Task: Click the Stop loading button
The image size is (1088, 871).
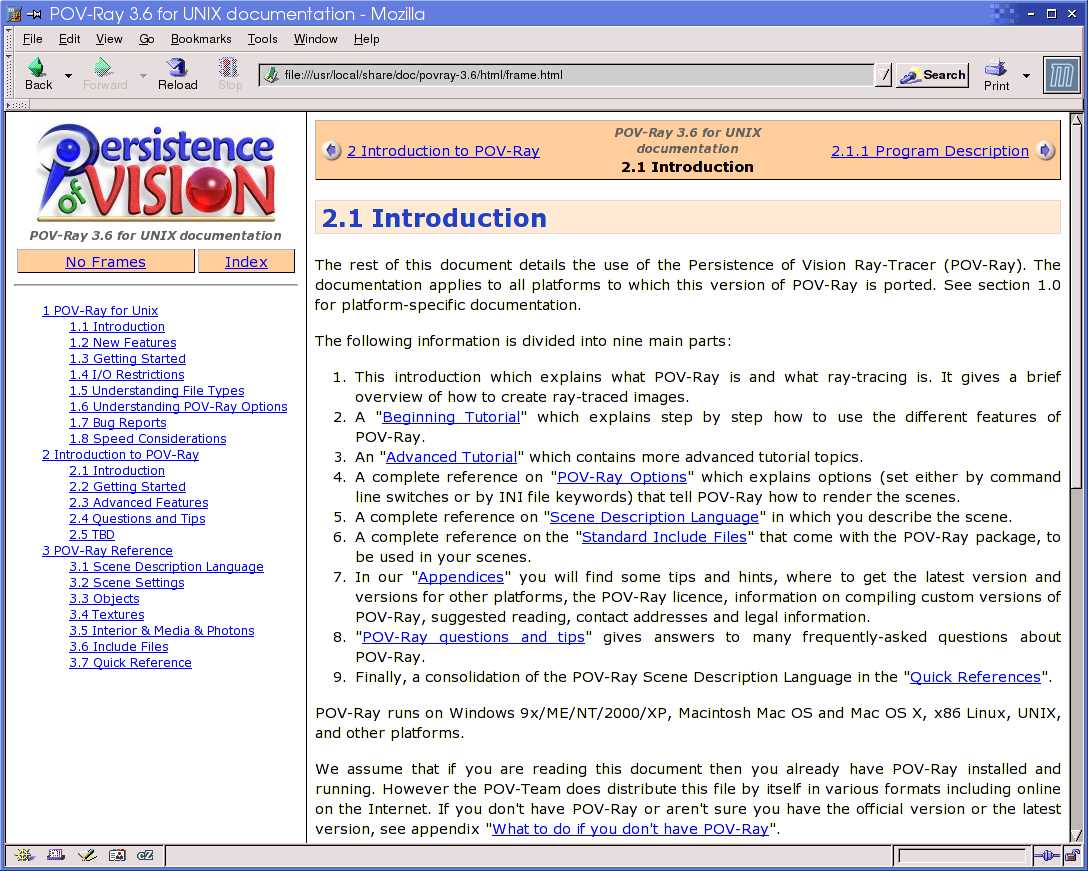Action: [x=230, y=74]
